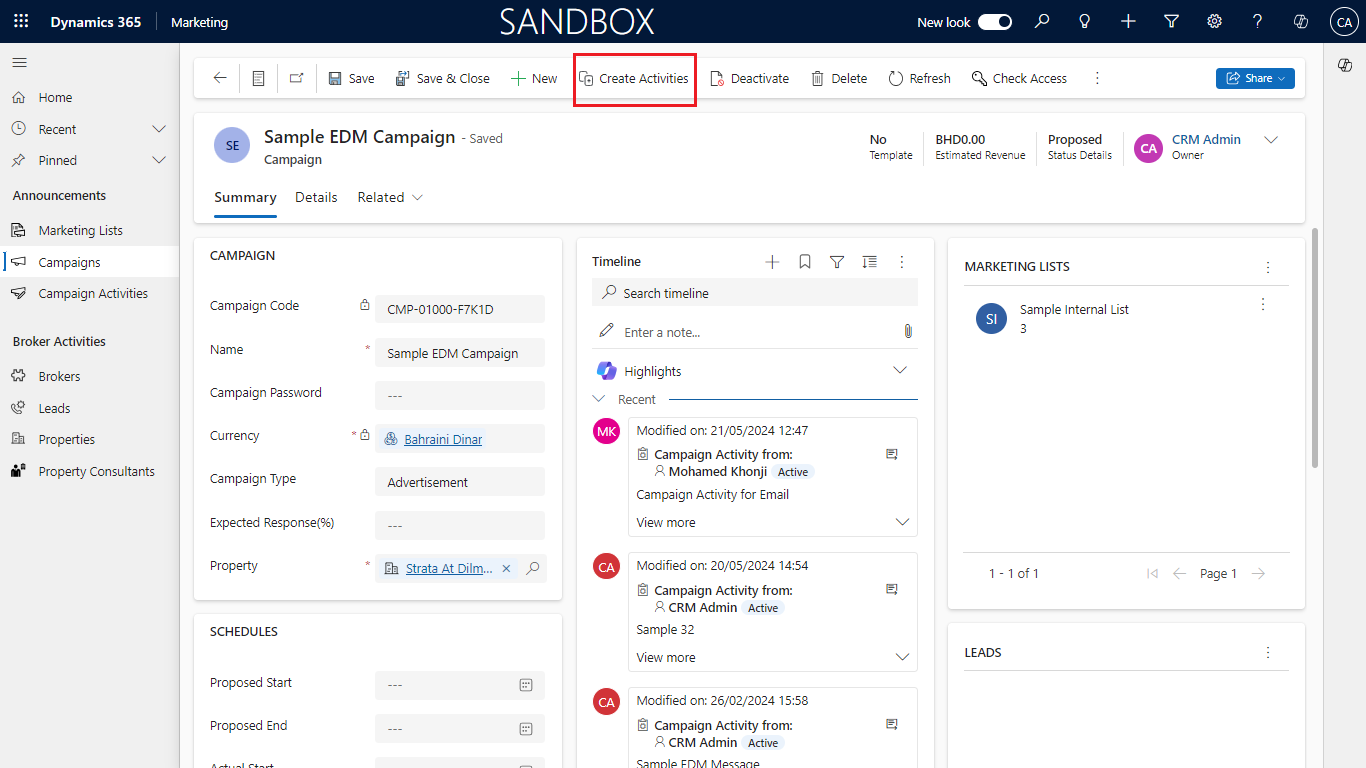Image resolution: width=1366 pixels, height=768 pixels.
Task: Switch to the Summary tab
Action: tap(245, 197)
